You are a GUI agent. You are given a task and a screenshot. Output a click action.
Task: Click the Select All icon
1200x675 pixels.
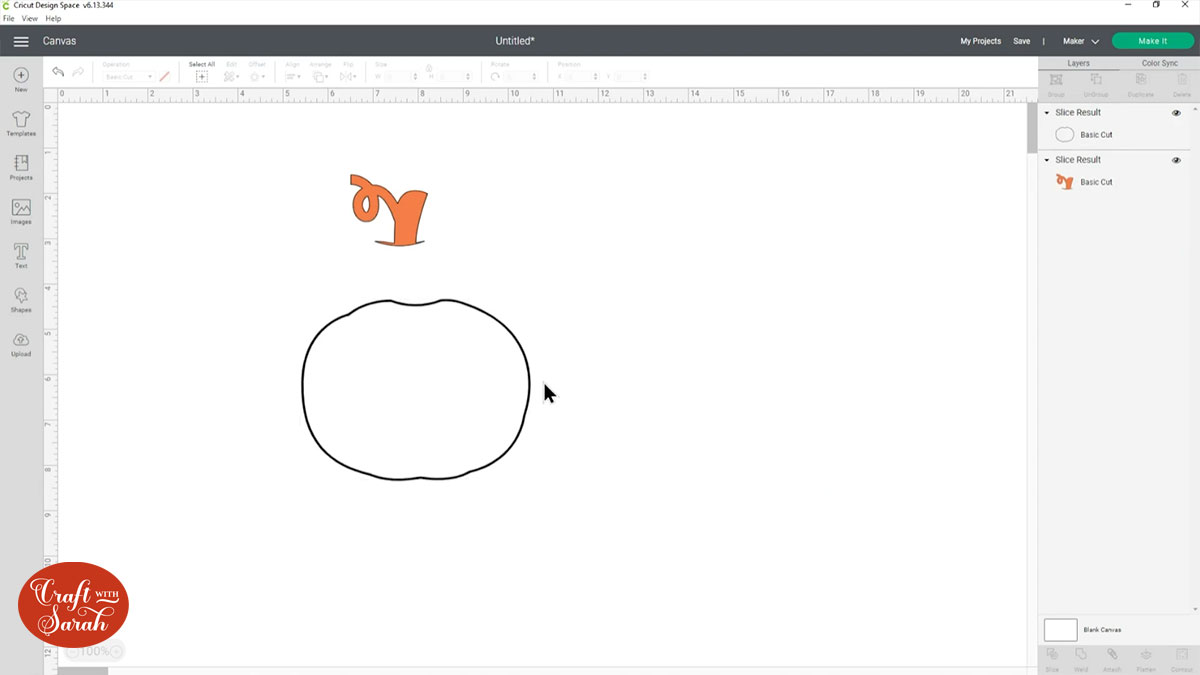coord(202,77)
